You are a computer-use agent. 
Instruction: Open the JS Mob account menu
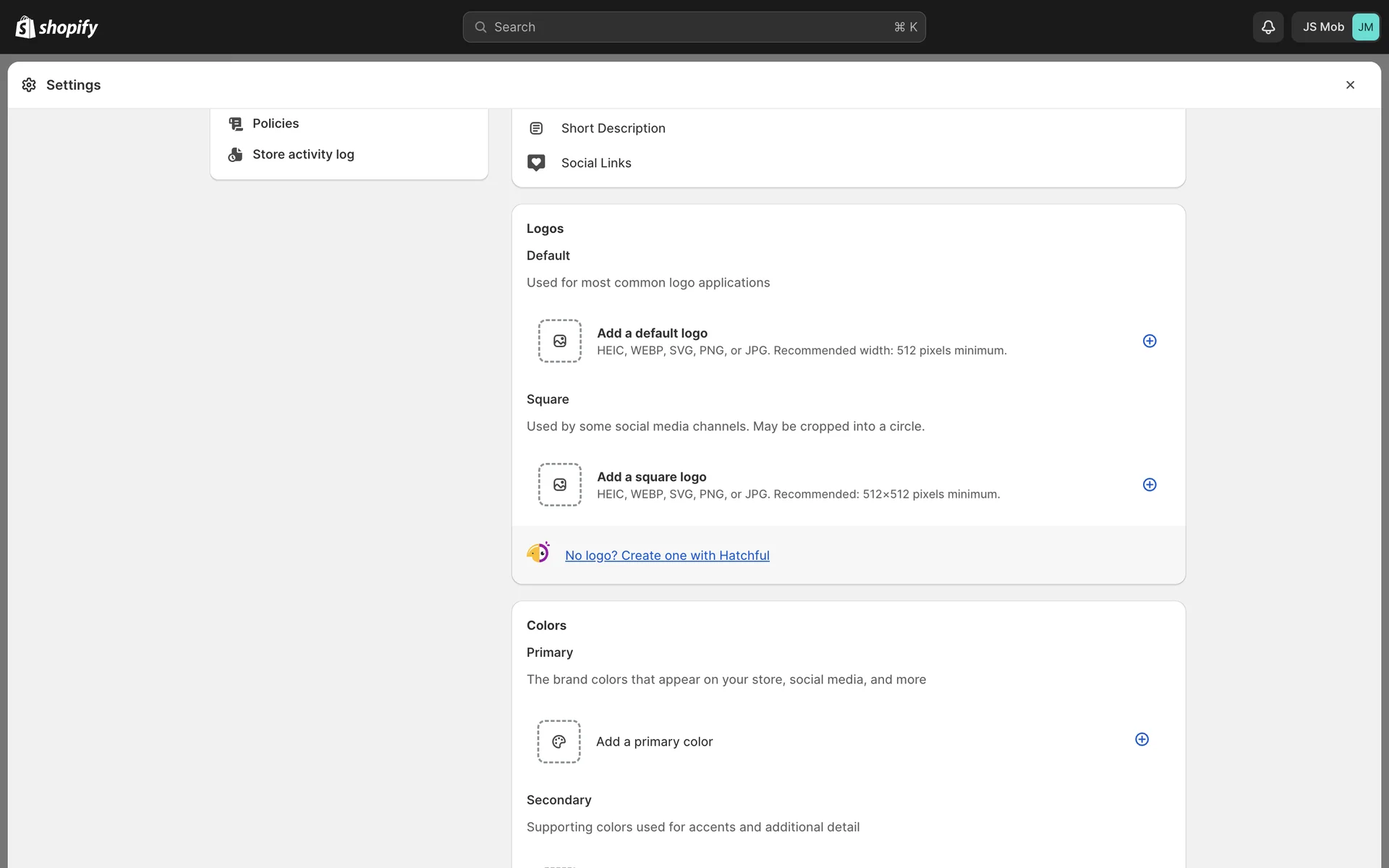(x=1322, y=27)
